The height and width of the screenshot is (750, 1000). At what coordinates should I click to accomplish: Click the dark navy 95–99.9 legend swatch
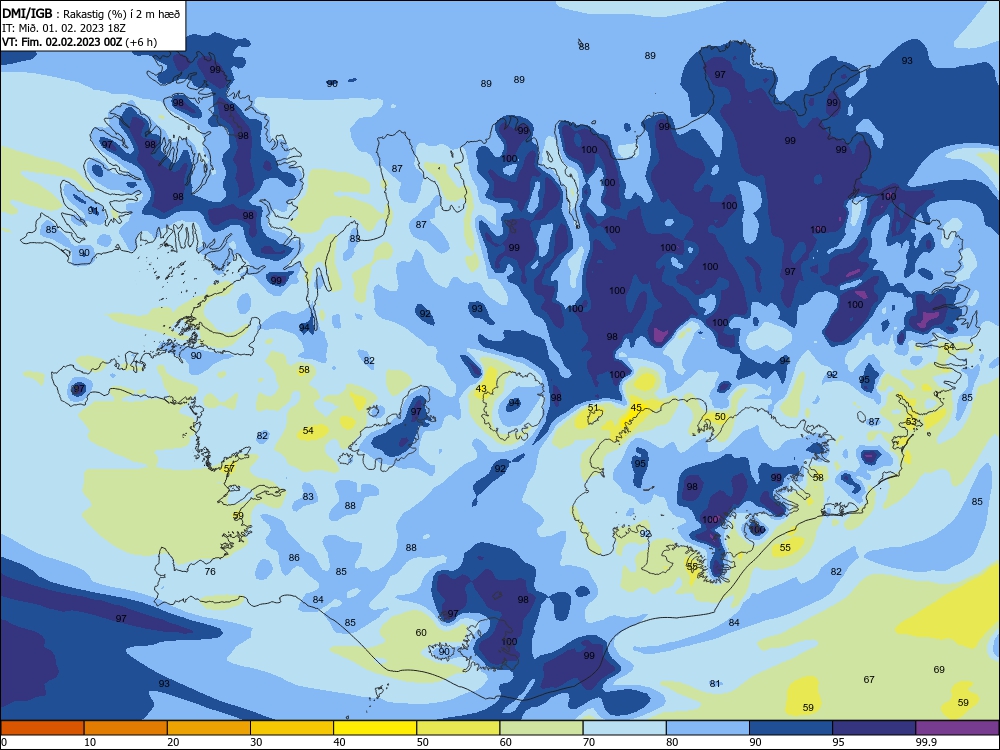(874, 728)
